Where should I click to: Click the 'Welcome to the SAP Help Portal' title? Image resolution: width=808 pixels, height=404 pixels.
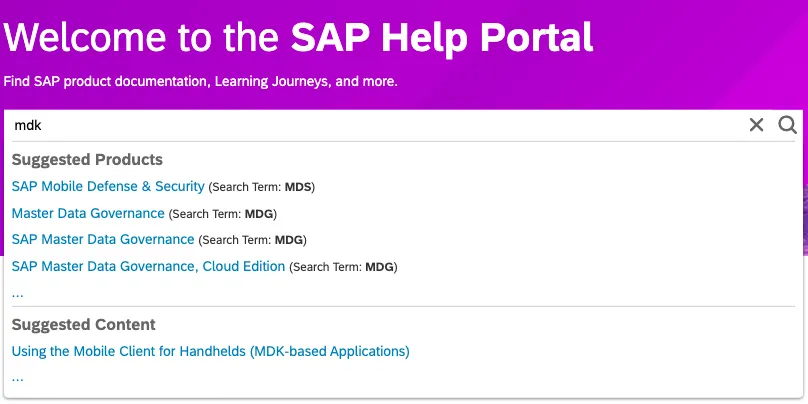[x=298, y=37]
